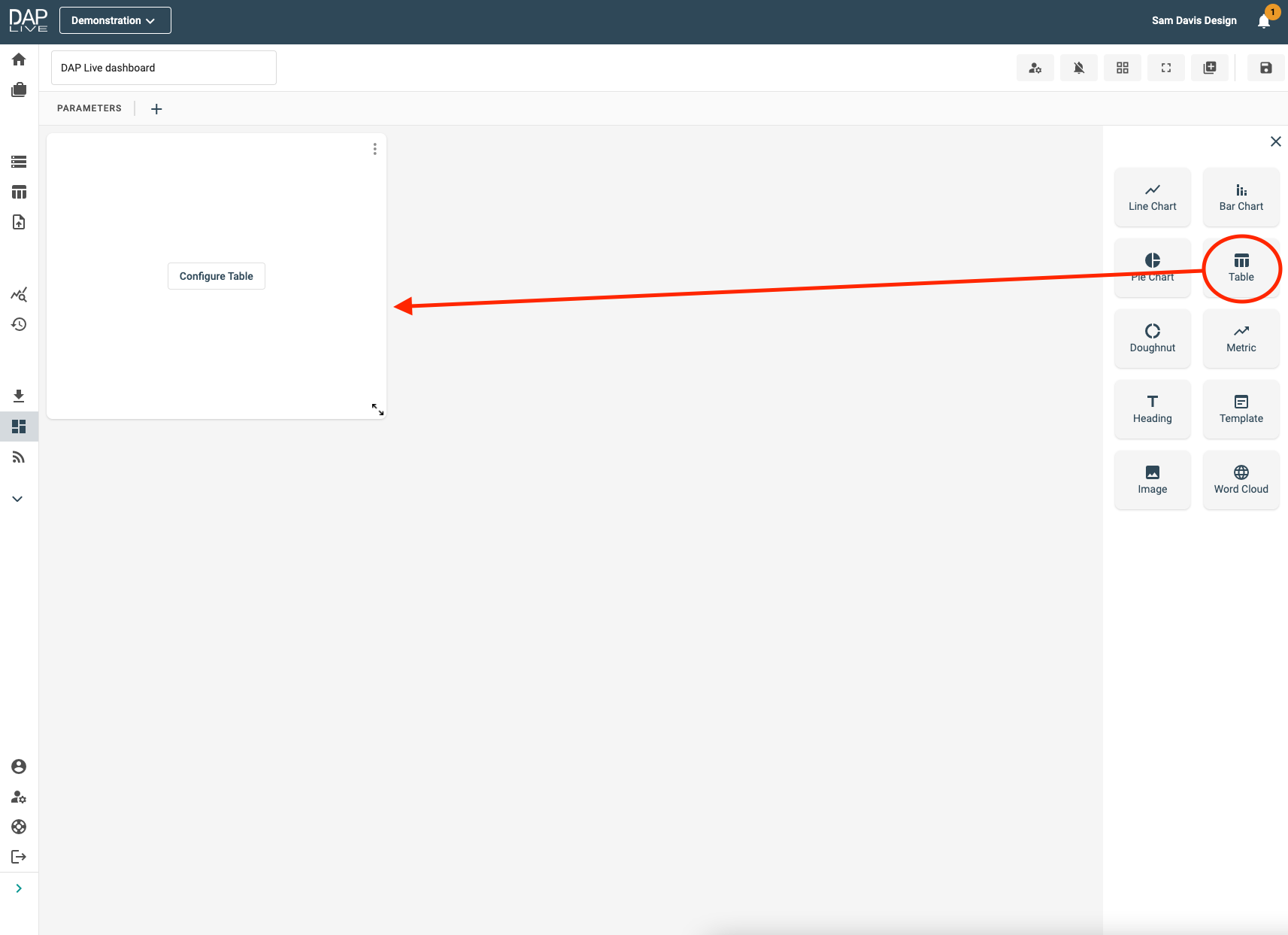1288x935 pixels.
Task: Click the Configure Table button
Action: (x=216, y=276)
